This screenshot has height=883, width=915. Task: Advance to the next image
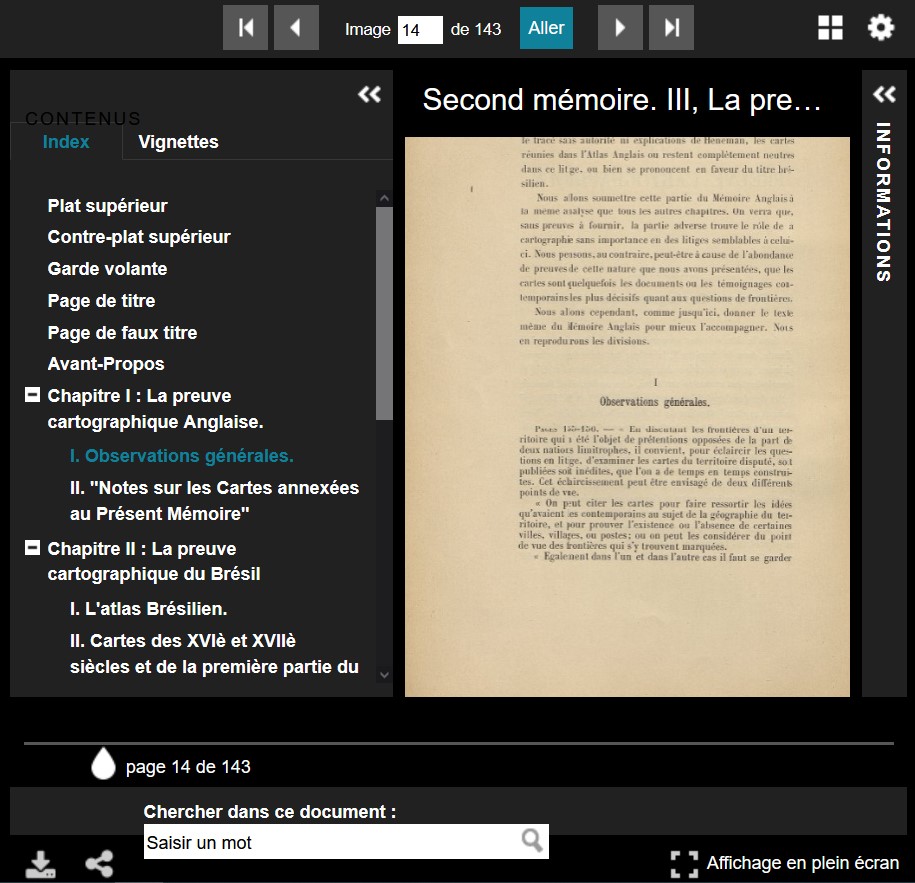[x=620, y=28]
